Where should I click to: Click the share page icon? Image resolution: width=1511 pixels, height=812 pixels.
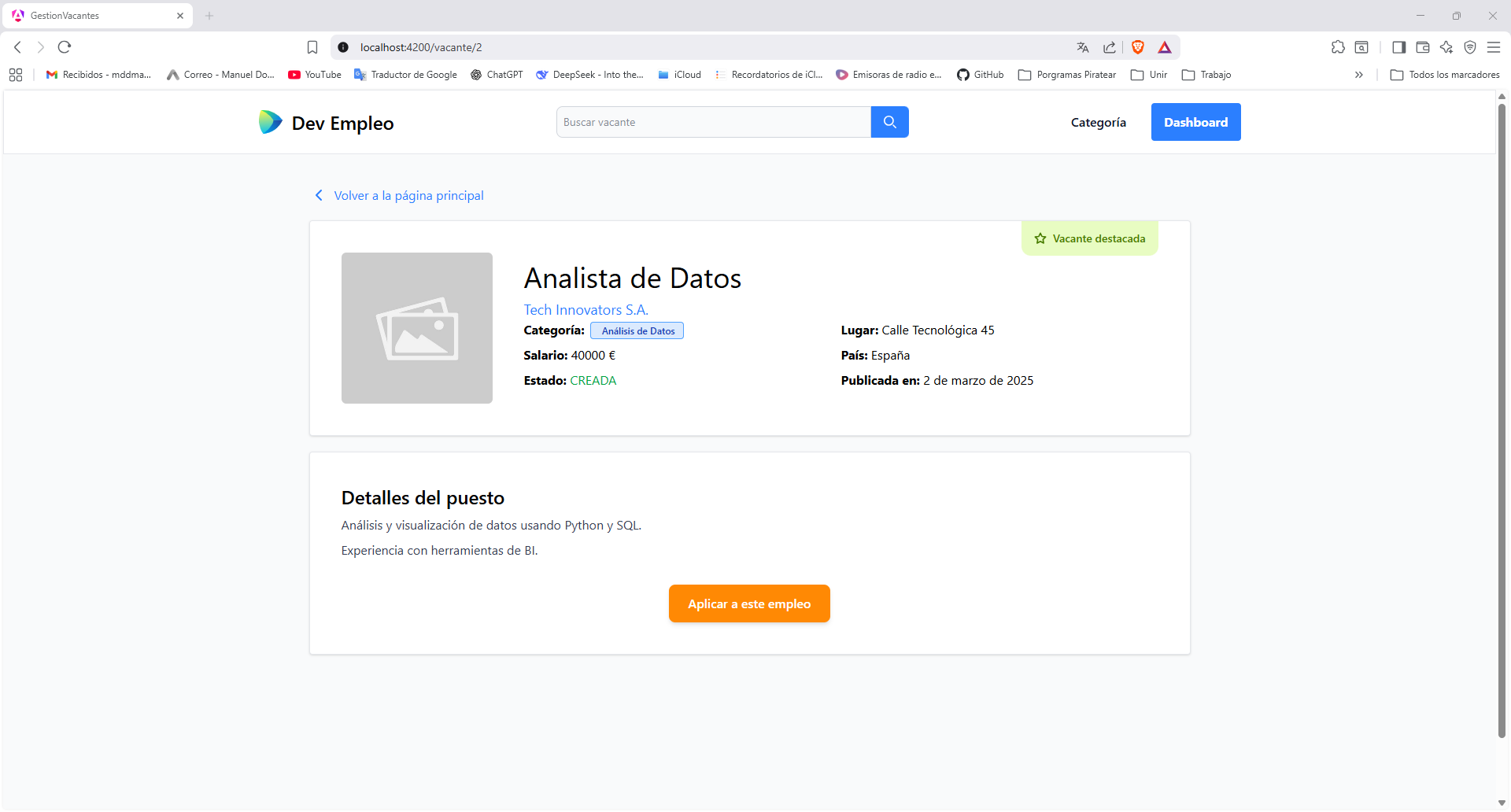pos(1110,47)
